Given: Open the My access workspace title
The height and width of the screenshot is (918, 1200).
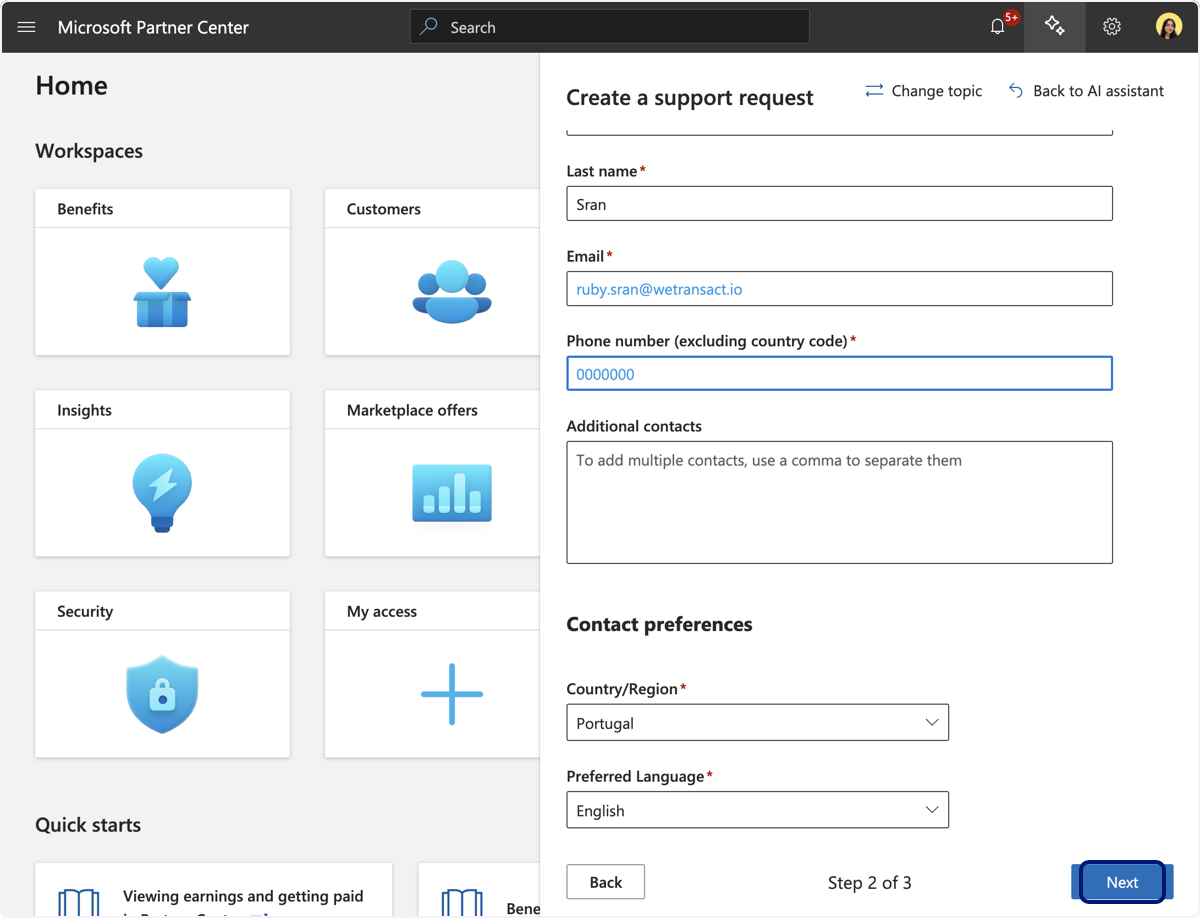Looking at the screenshot, I should pyautogui.click(x=382, y=611).
